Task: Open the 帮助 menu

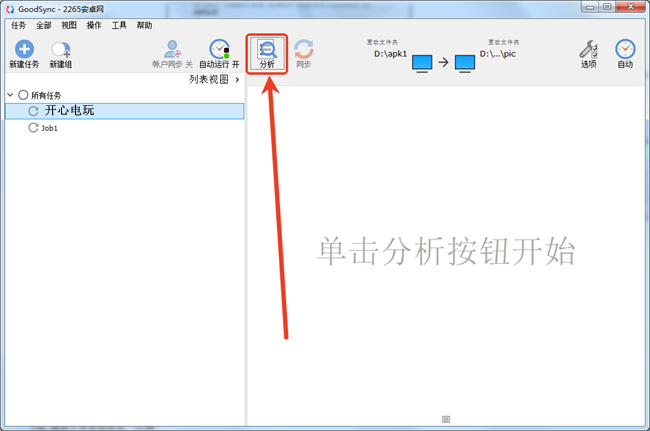Action: click(x=144, y=25)
